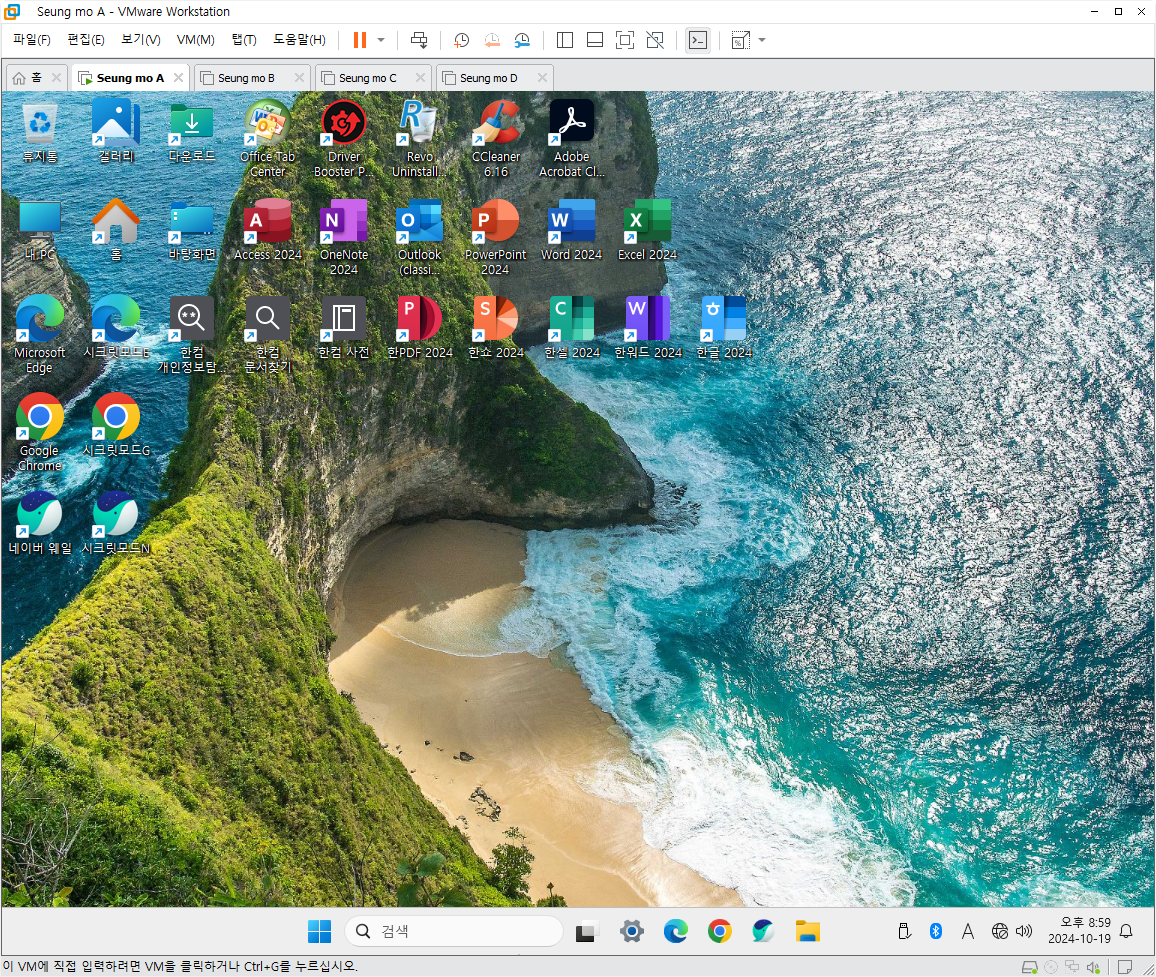Open the snapshot manager
This screenshot has width=1156, height=977.
[522, 40]
